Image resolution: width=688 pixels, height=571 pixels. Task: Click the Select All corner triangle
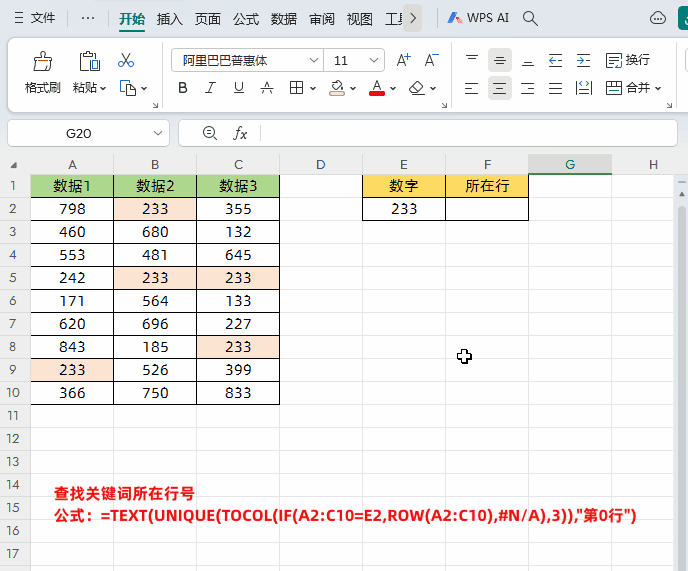(x=14, y=165)
